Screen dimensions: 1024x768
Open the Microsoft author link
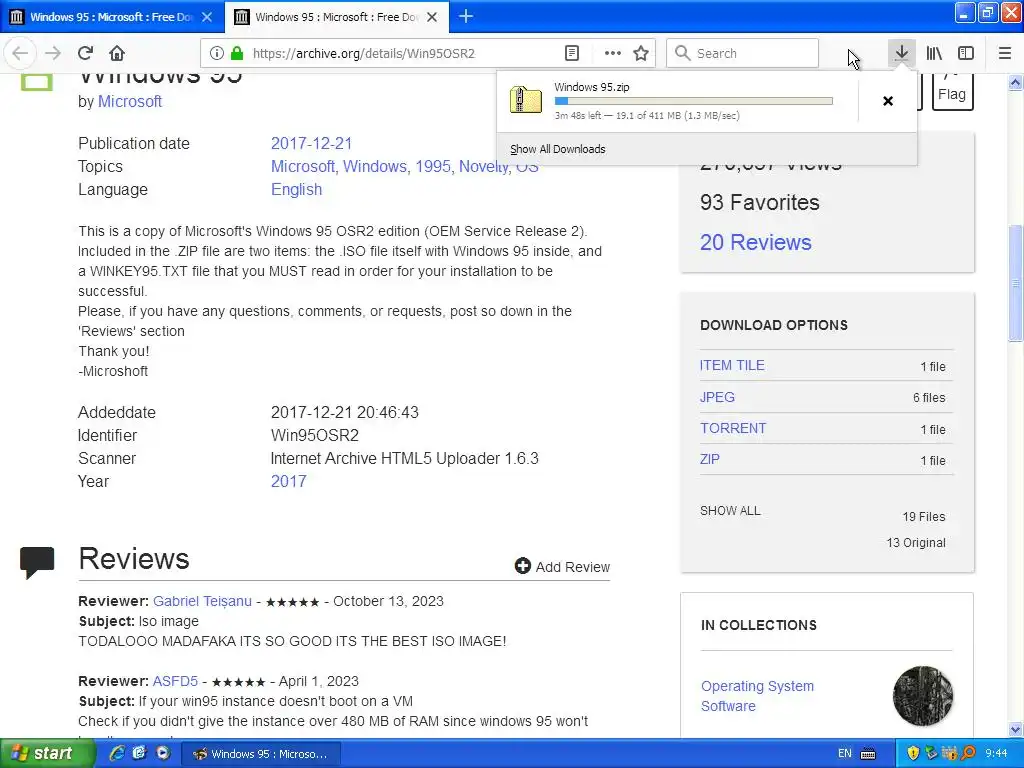pos(130,101)
